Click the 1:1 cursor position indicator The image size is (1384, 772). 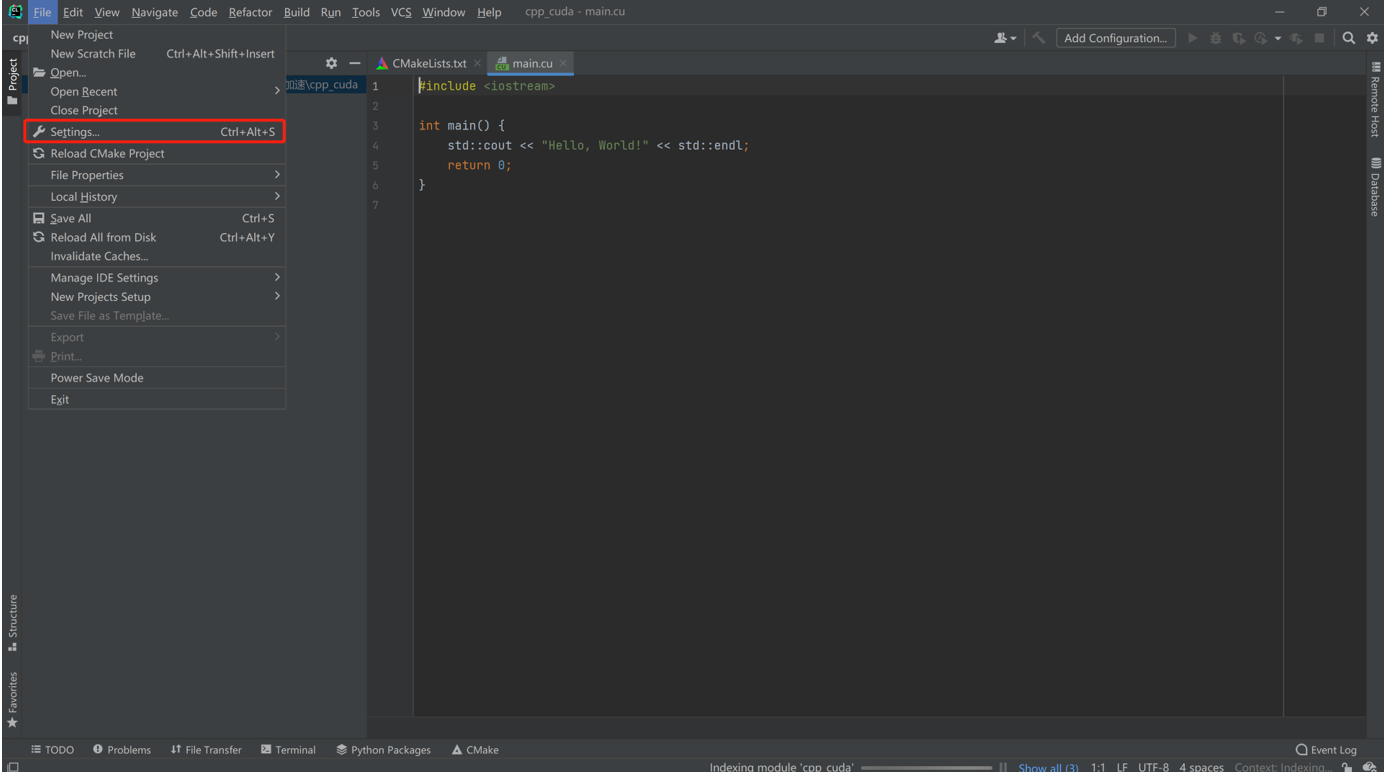click(x=1098, y=767)
